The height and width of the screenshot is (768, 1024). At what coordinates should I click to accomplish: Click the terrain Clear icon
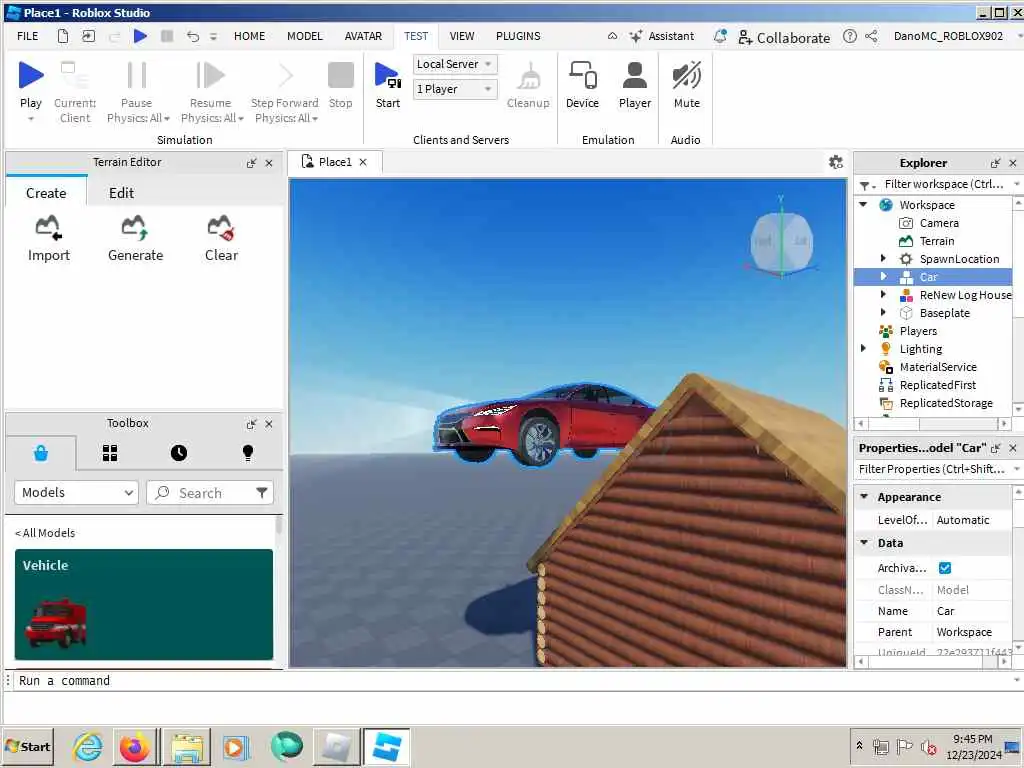coord(221,228)
